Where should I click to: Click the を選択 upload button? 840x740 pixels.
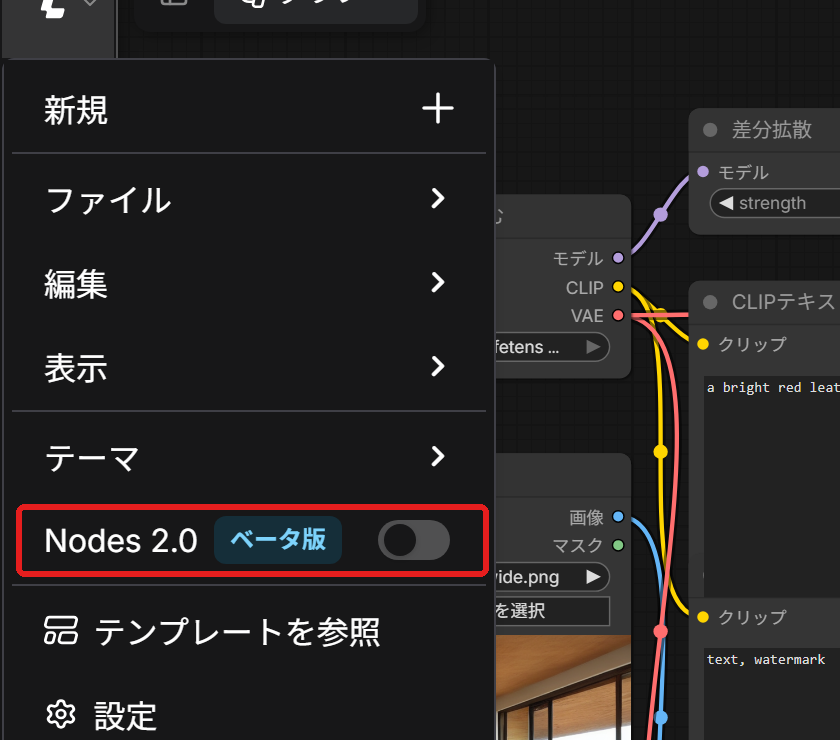click(x=552, y=611)
